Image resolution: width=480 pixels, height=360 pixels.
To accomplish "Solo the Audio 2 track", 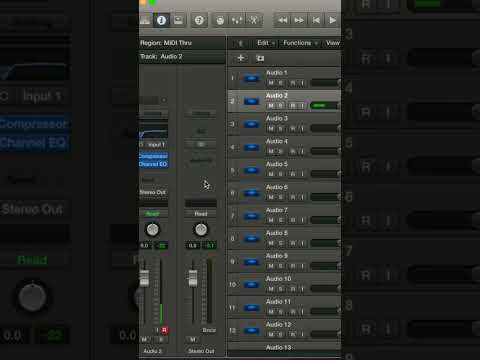I will tap(281, 106).
